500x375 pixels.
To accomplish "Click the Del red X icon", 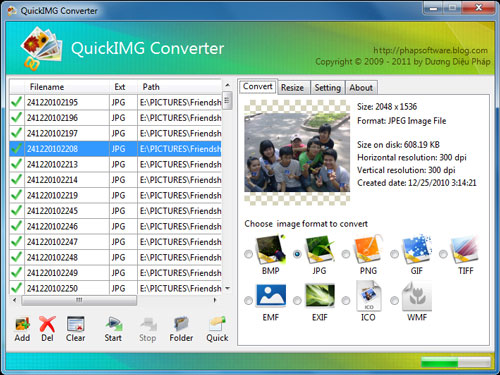I will pyautogui.click(x=47, y=324).
